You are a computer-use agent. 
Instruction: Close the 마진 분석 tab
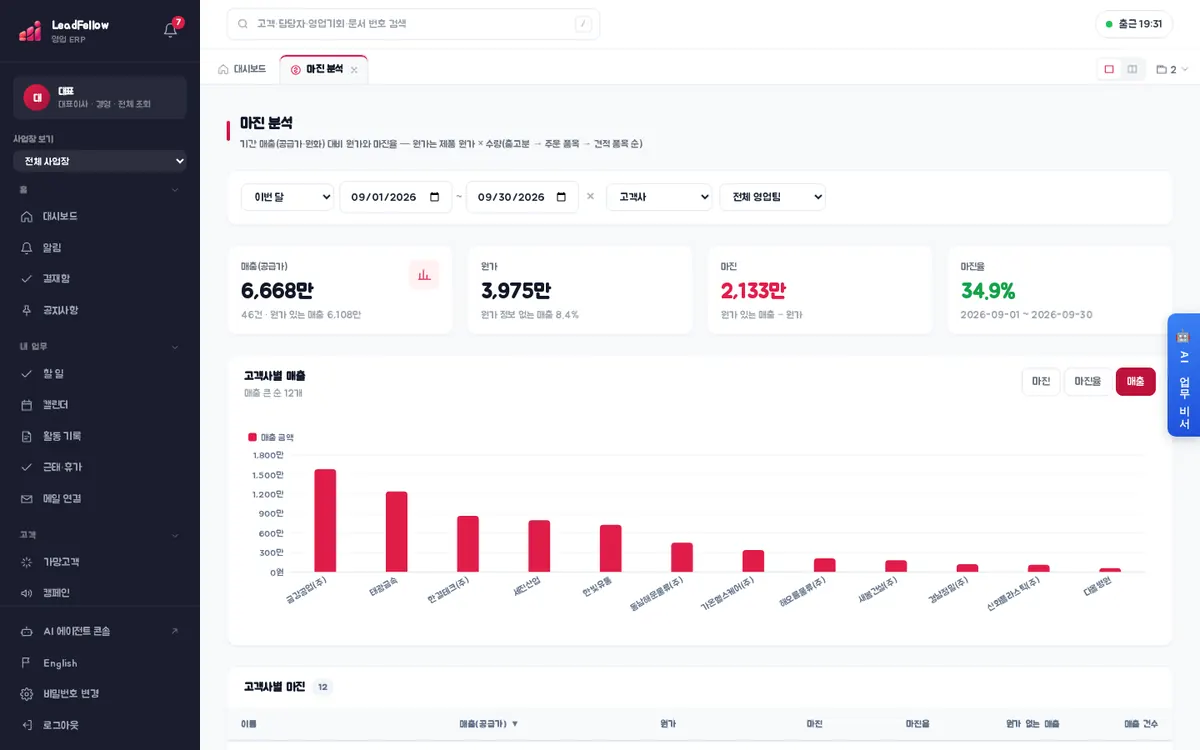coord(354,70)
